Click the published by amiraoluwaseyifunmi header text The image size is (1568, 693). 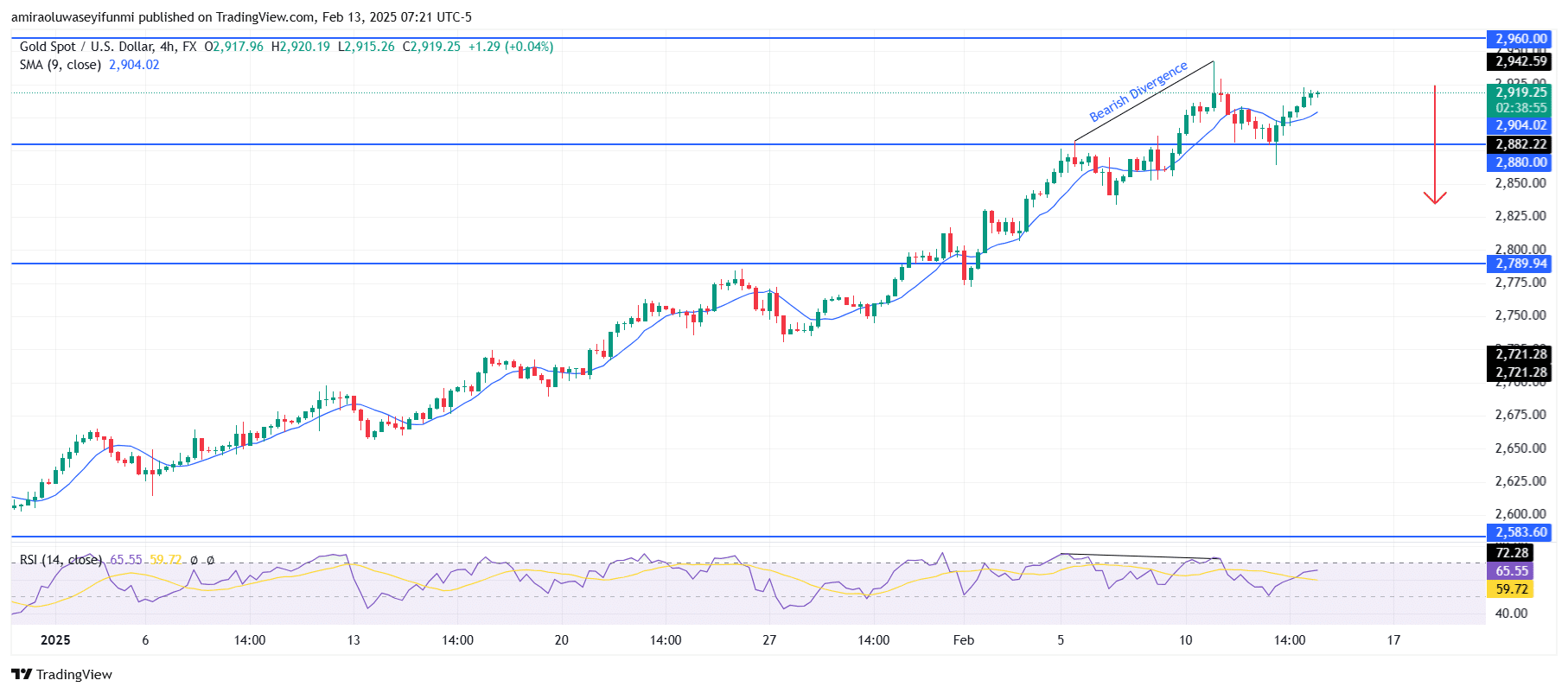click(241, 17)
